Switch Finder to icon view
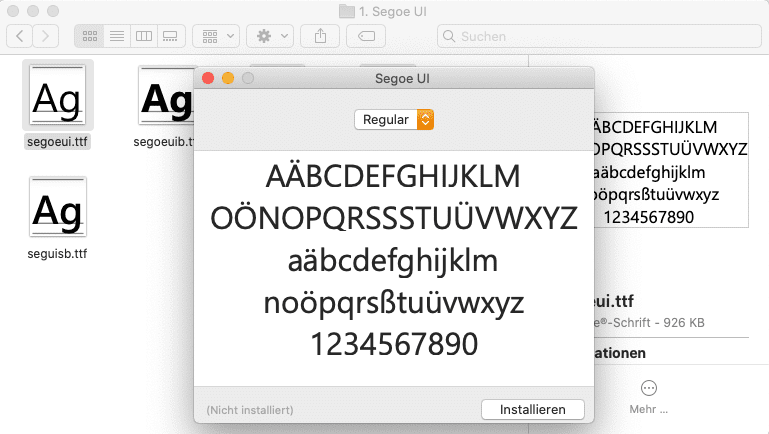The height and width of the screenshot is (434, 769). (x=89, y=36)
